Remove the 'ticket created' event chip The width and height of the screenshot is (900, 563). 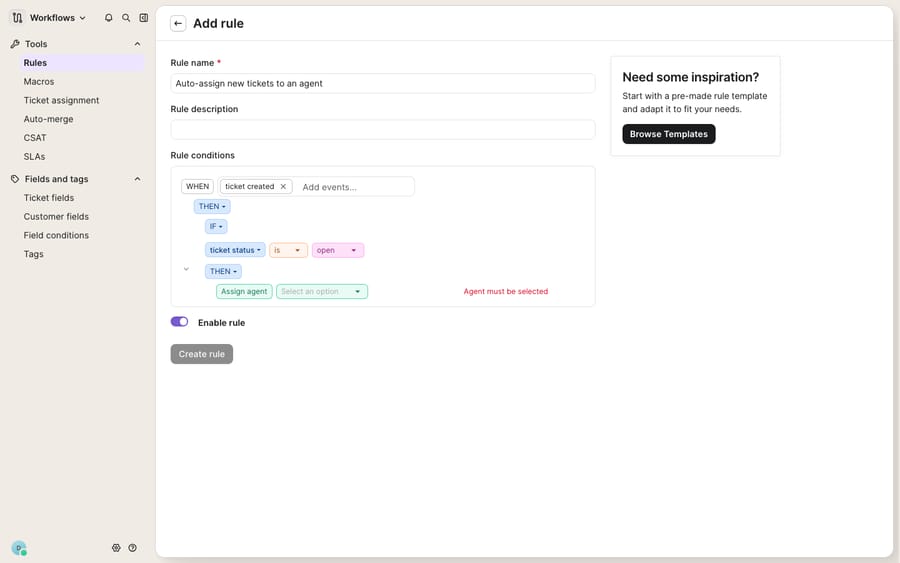pos(283,187)
